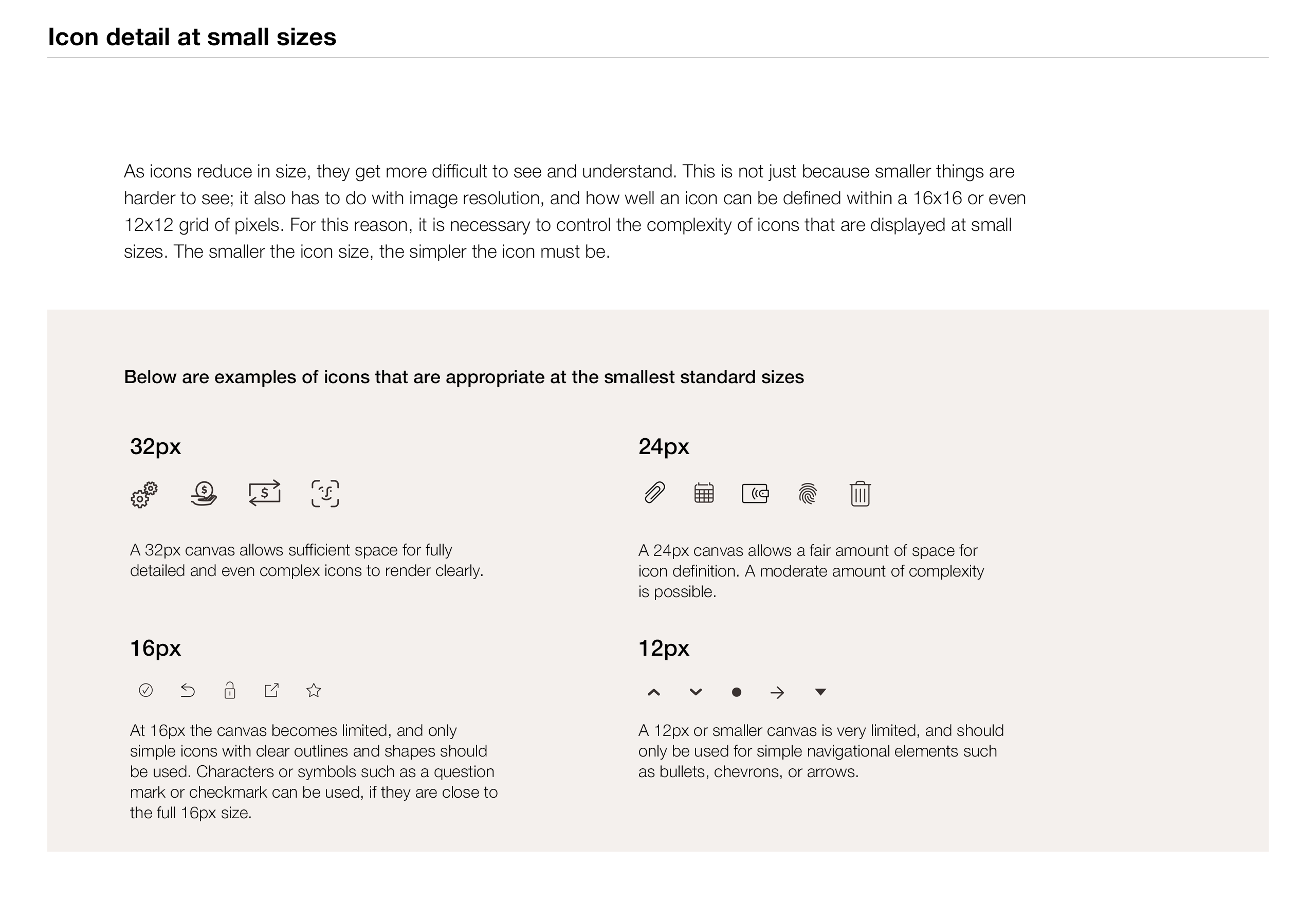Click the hand holding dollar coin icon
Screen dimensions: 1316x900
pyautogui.click(x=204, y=493)
